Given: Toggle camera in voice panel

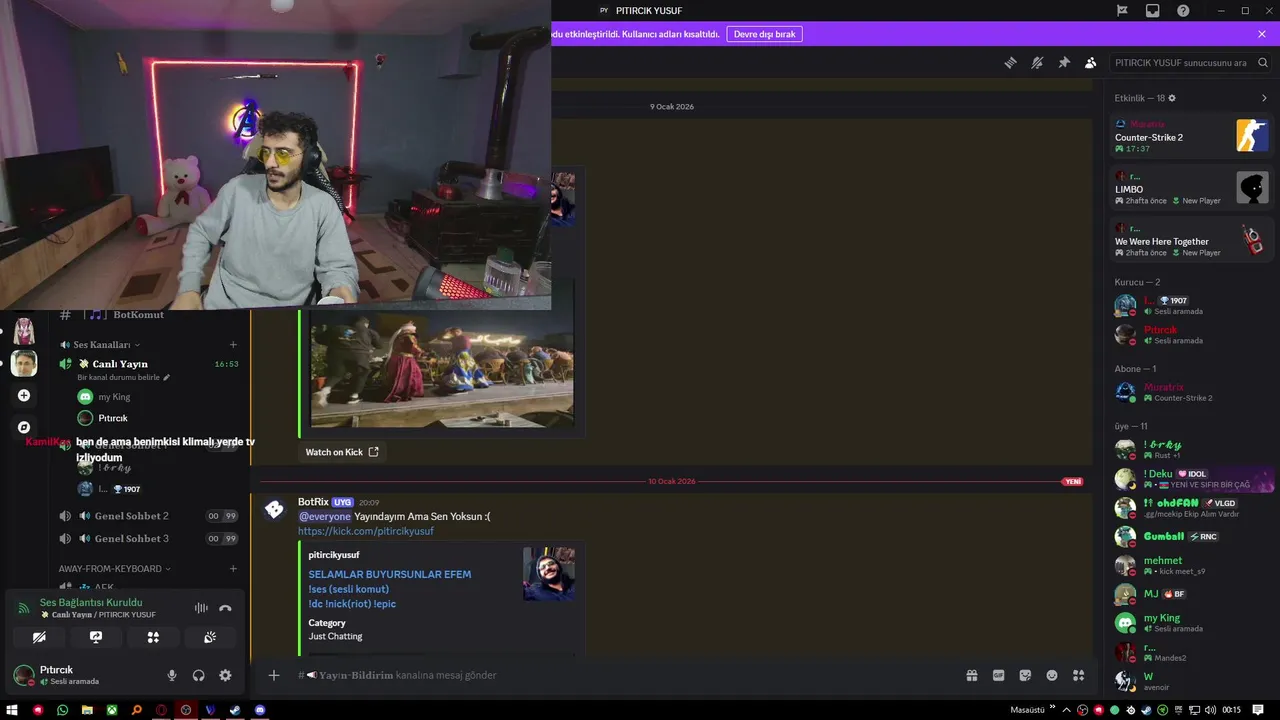Looking at the screenshot, I should [x=39, y=637].
